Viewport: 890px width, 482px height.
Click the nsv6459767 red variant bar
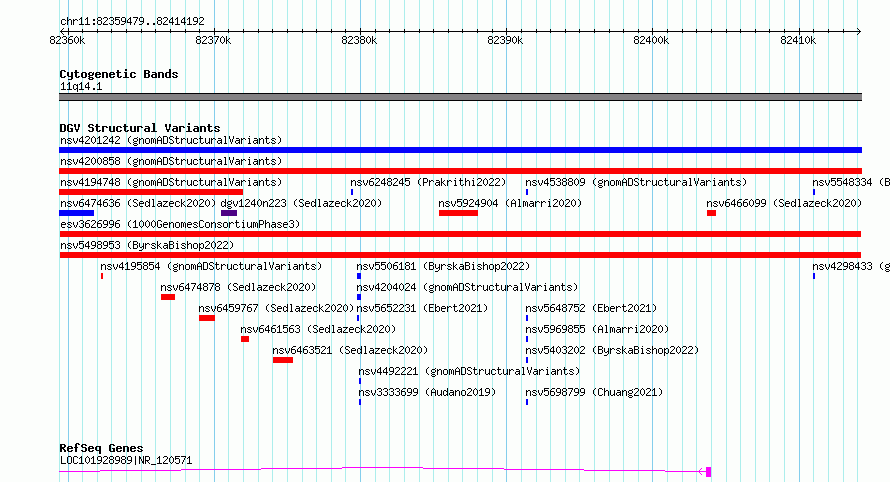[x=207, y=318]
